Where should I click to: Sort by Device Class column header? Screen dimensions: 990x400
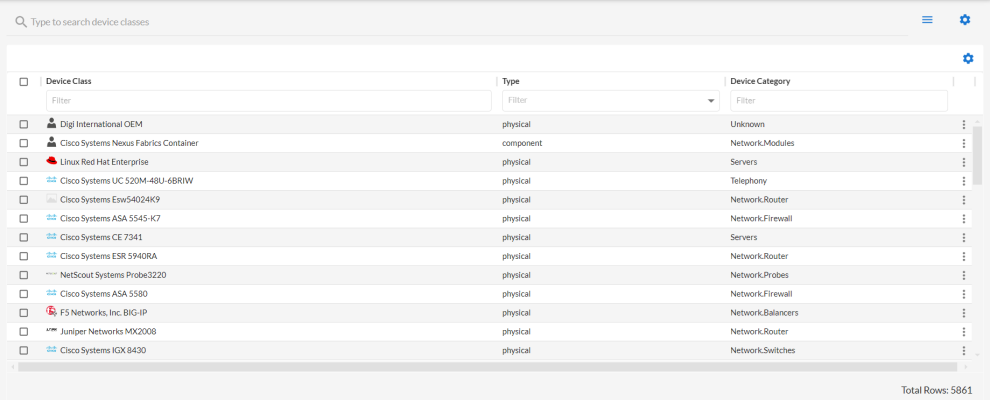(69, 81)
